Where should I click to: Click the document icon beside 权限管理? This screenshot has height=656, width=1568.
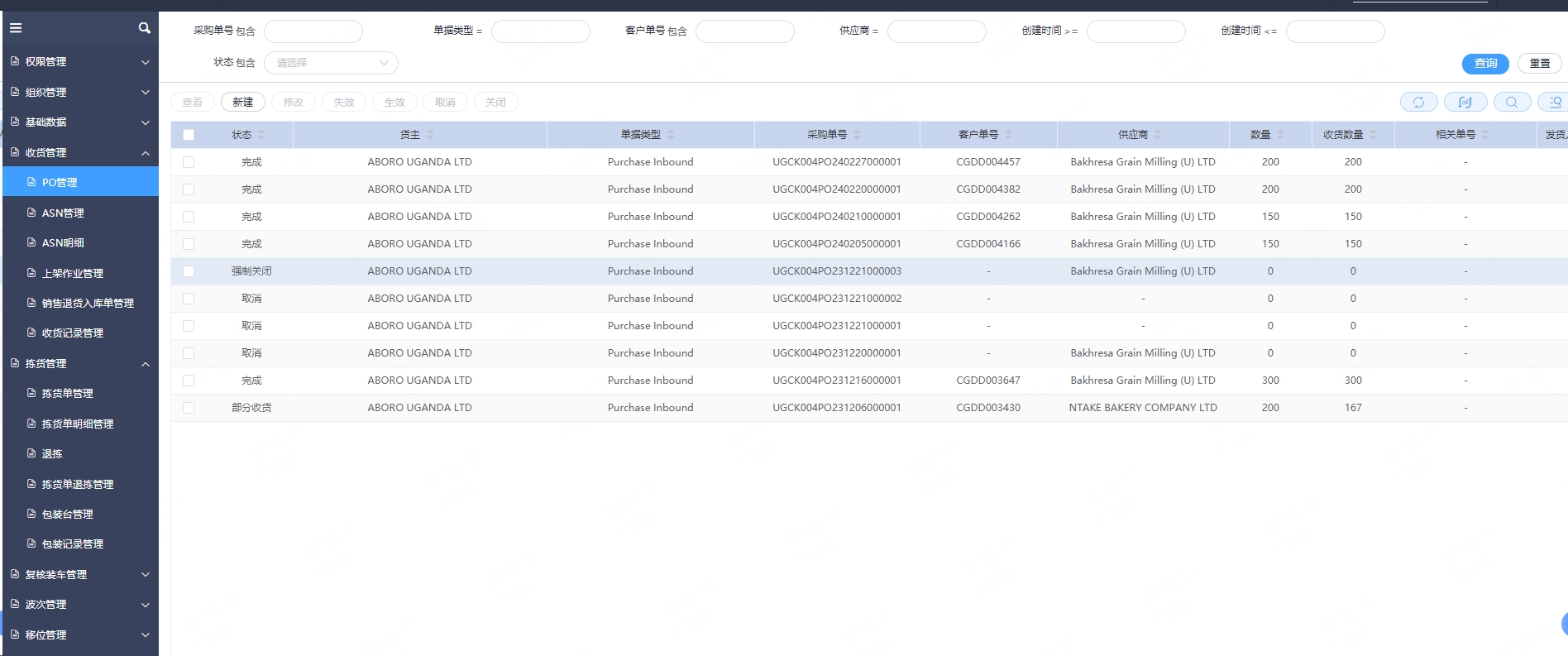pyautogui.click(x=15, y=61)
